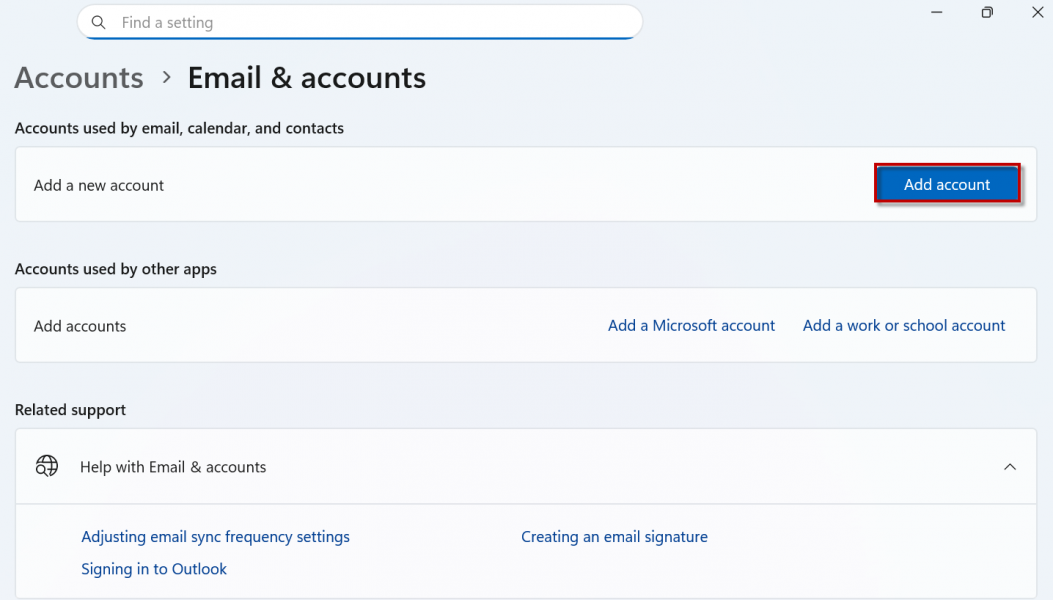Open Add a work or school account

(x=904, y=326)
